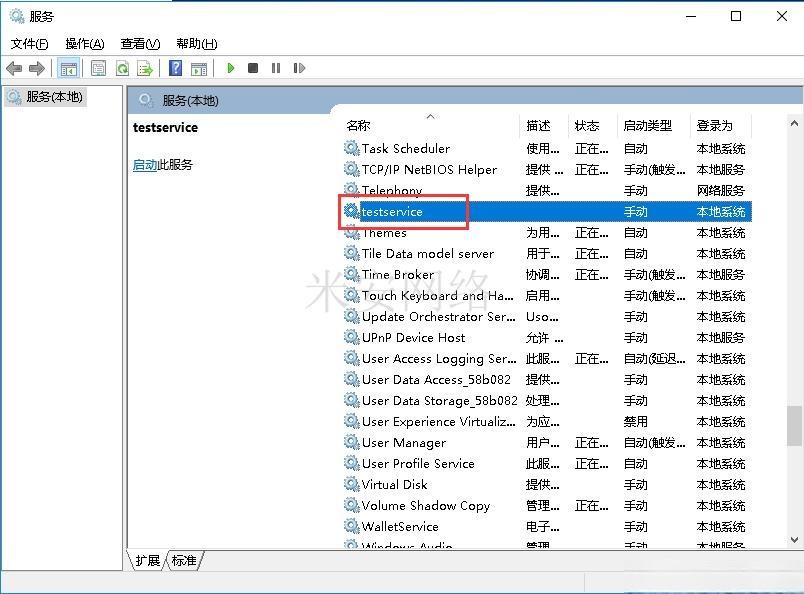Open the 文件(F) menu
This screenshot has height=594, width=804.
[x=30, y=44]
